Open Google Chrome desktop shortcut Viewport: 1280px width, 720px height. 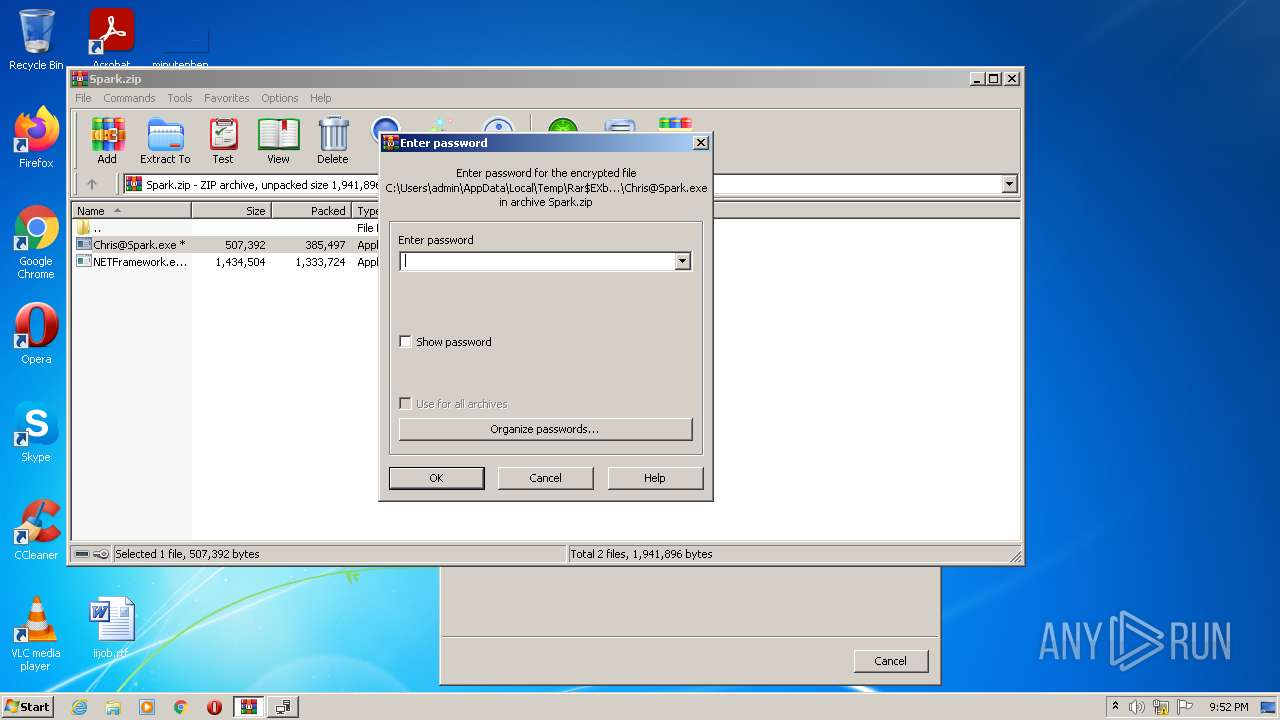[x=36, y=242]
